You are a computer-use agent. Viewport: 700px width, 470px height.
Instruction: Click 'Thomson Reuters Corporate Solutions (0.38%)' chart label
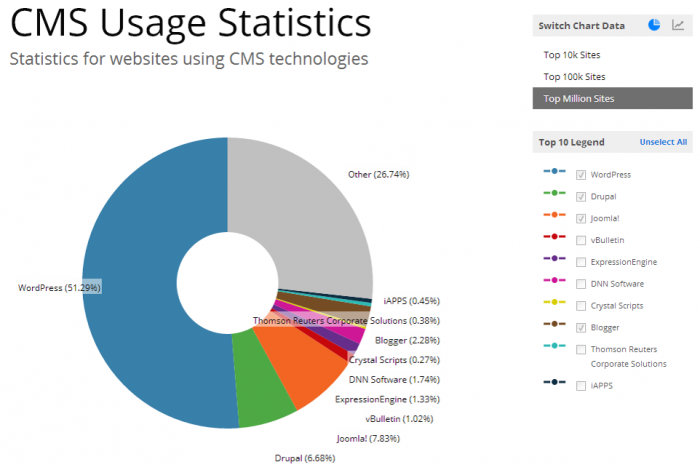[x=346, y=321]
